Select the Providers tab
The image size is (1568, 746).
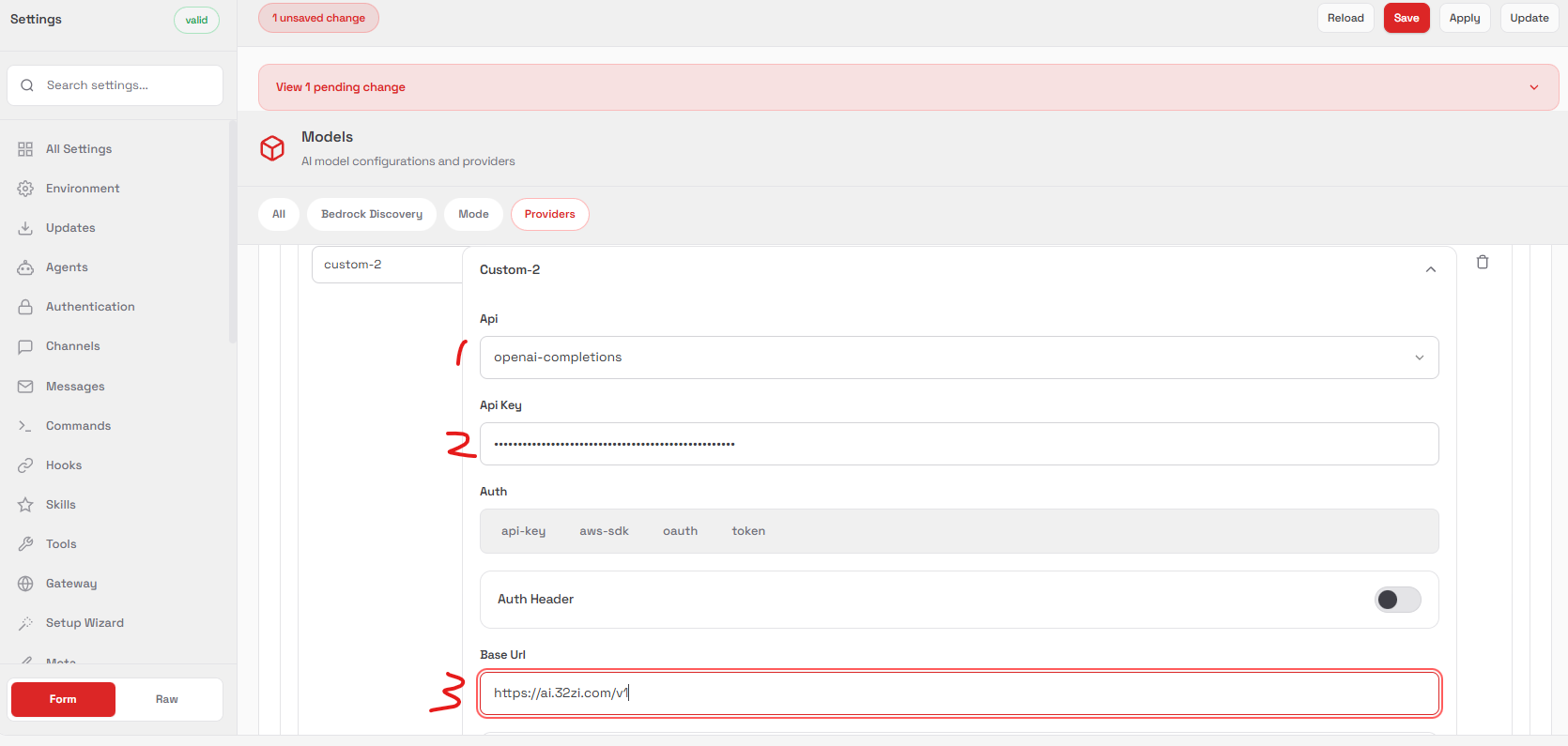550,214
